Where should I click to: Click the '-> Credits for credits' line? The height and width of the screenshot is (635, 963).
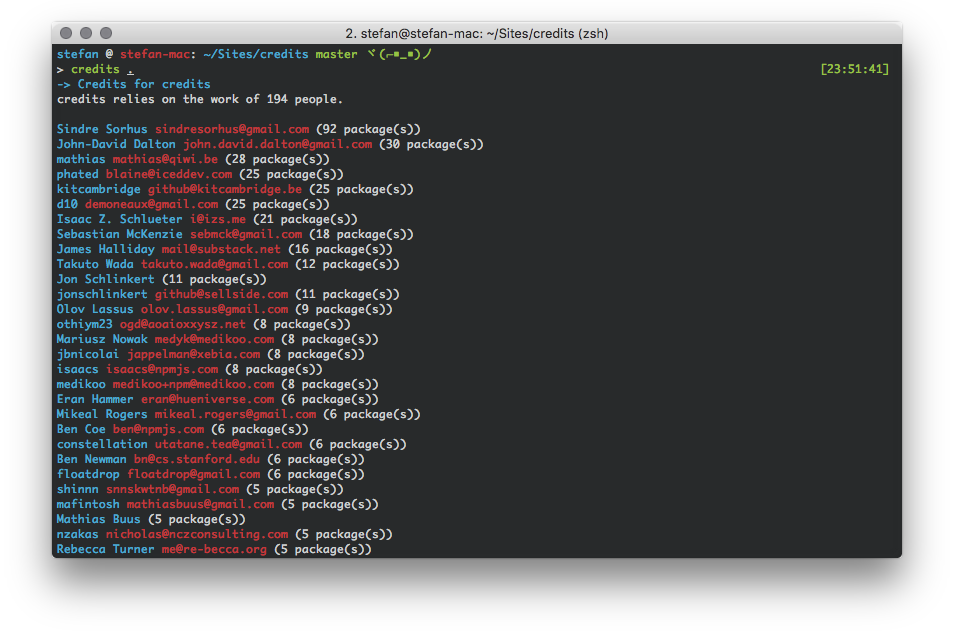point(134,84)
